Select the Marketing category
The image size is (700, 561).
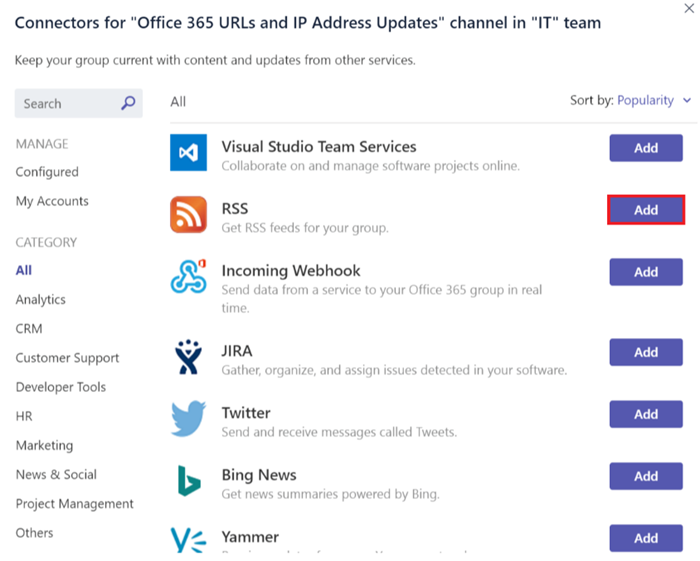(x=44, y=445)
